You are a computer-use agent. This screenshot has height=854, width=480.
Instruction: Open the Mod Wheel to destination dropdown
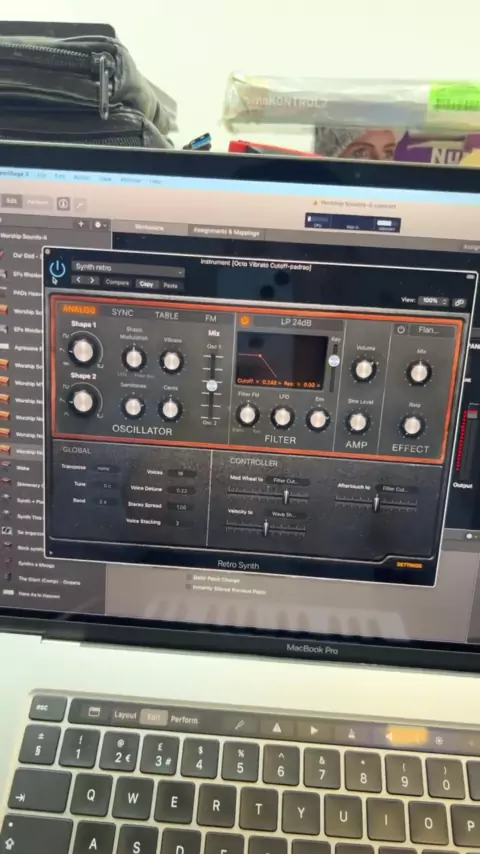(290, 481)
